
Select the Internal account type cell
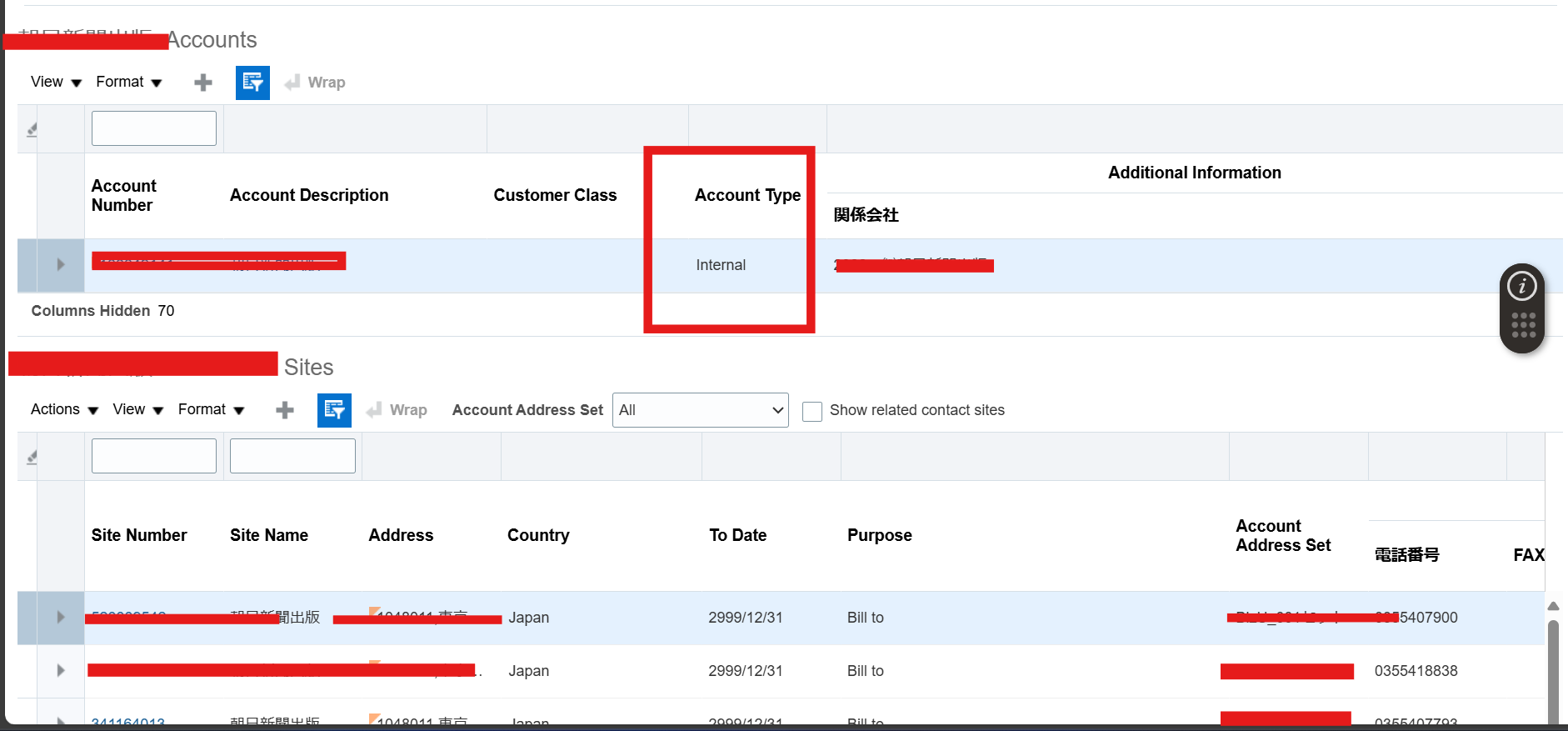pos(721,265)
